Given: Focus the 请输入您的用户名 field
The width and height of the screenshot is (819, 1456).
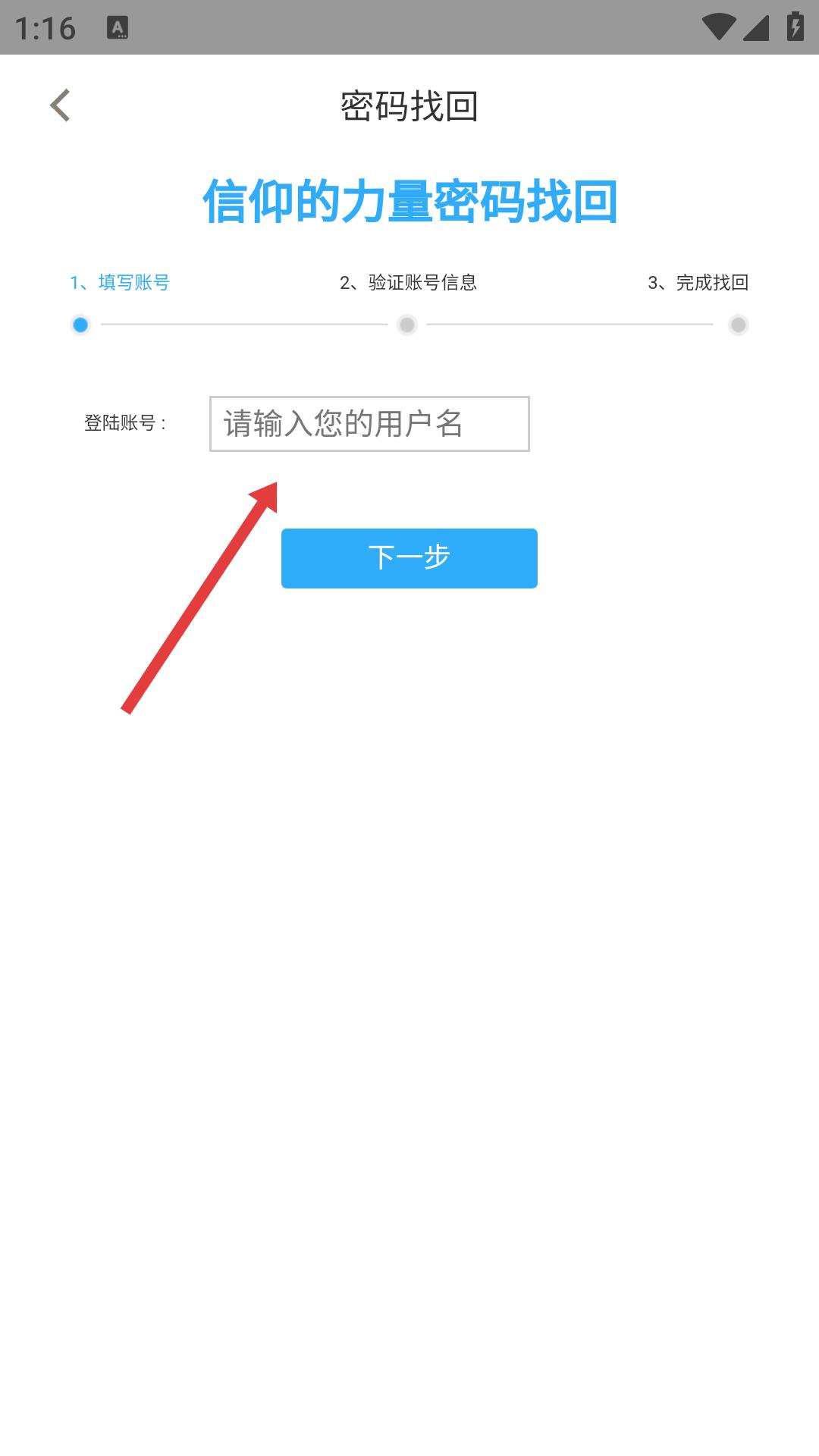Looking at the screenshot, I should [x=369, y=424].
